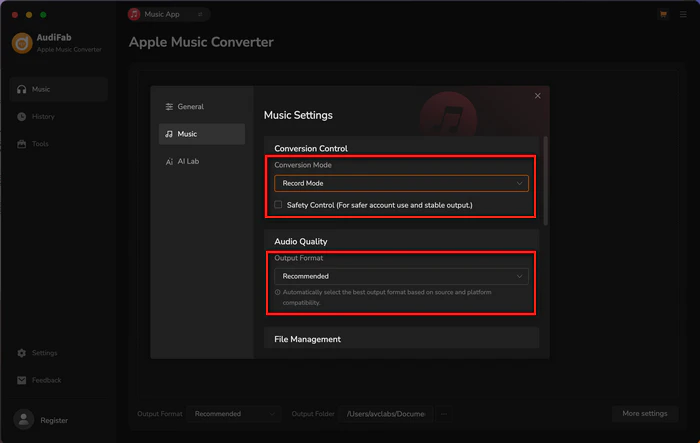The height and width of the screenshot is (443, 700).
Task: Open Tools in the left sidebar
Action: [x=58, y=144]
